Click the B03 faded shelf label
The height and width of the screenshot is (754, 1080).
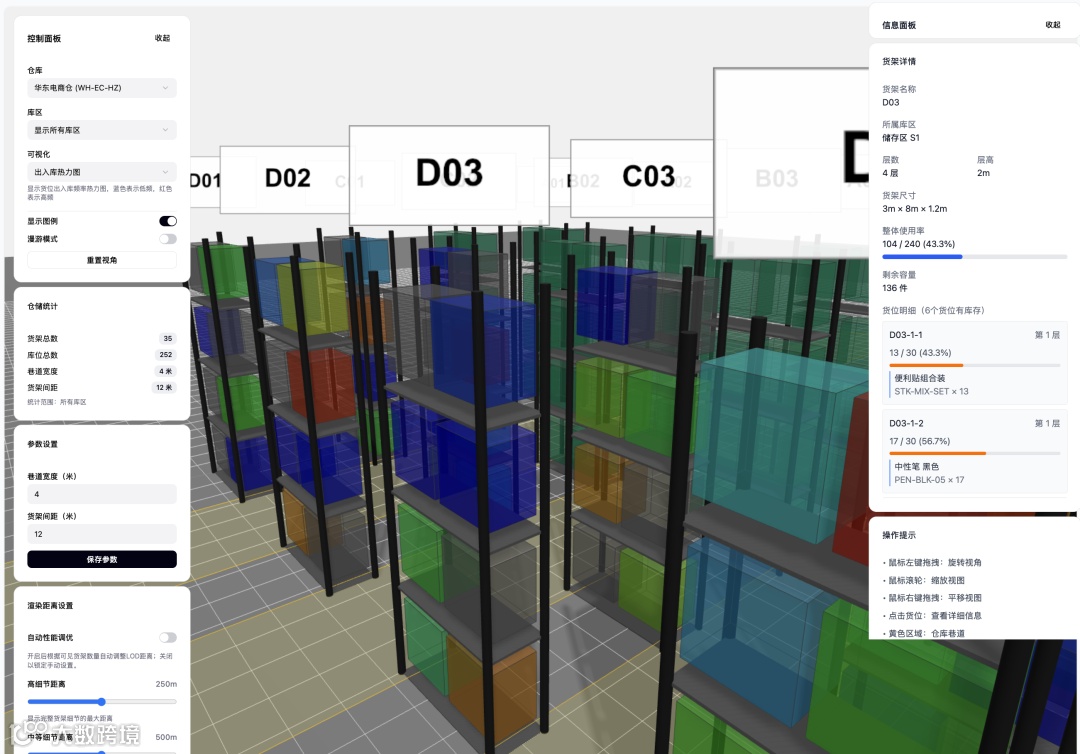[x=776, y=179]
